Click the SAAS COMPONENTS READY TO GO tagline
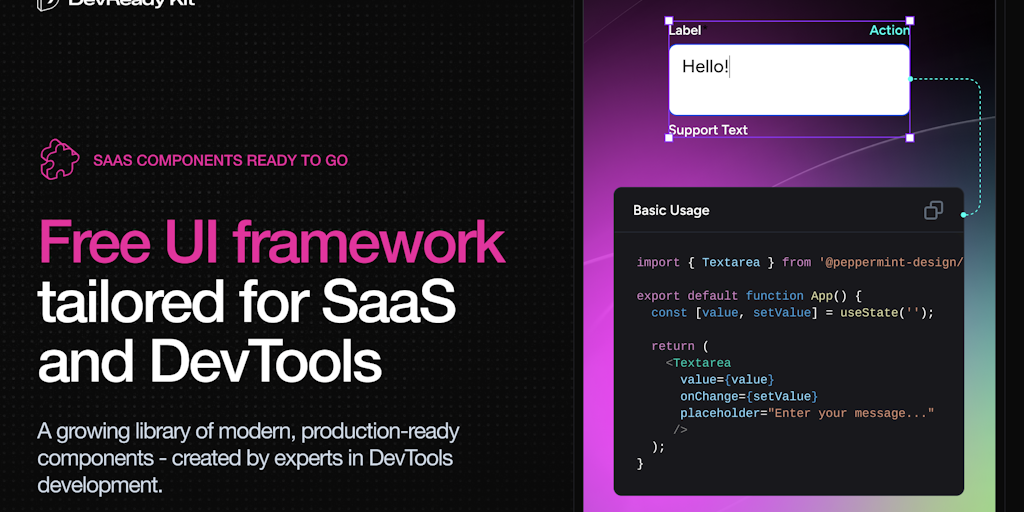 tap(220, 160)
